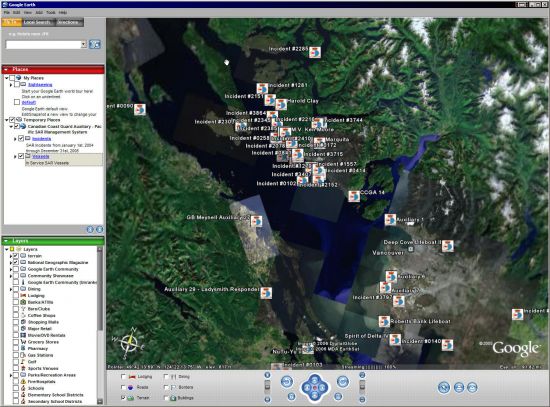550x407 pixels.
Task: Click the Incident #3797 placemark icon
Action: click(398, 301)
